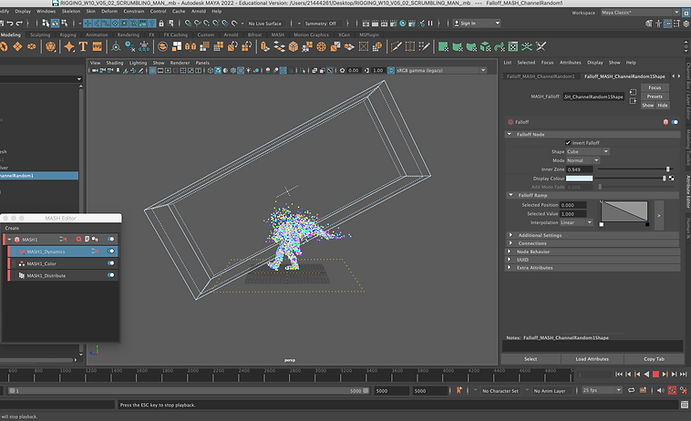The image size is (691, 421).
Task: Open the Workspace dropdown Maya Classic
Action: tap(640, 12)
